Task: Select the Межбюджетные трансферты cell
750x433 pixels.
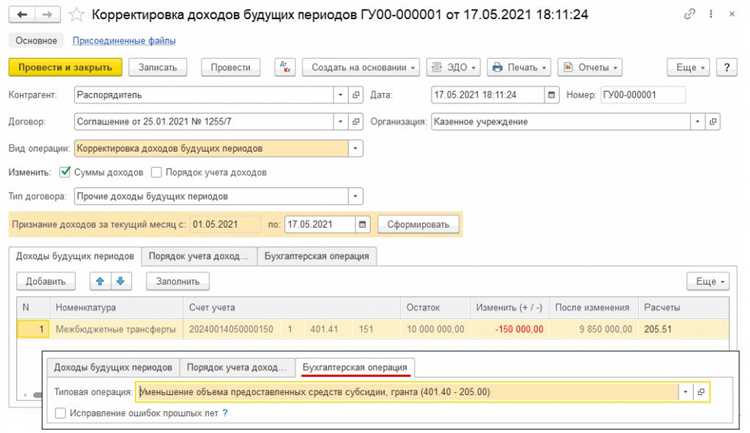Action: click(116, 329)
